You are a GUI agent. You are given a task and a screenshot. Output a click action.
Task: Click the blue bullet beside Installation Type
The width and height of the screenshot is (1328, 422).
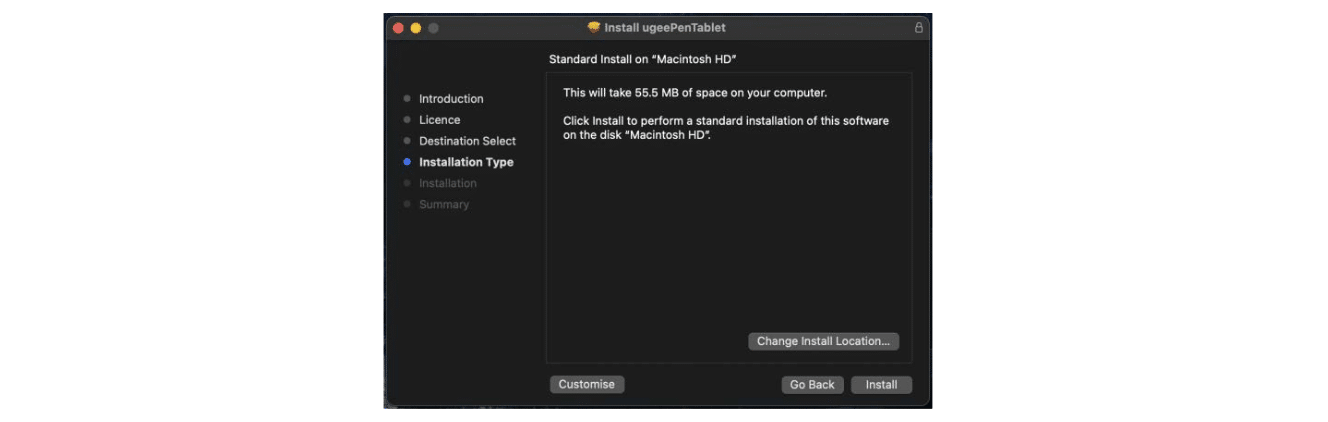(407, 162)
